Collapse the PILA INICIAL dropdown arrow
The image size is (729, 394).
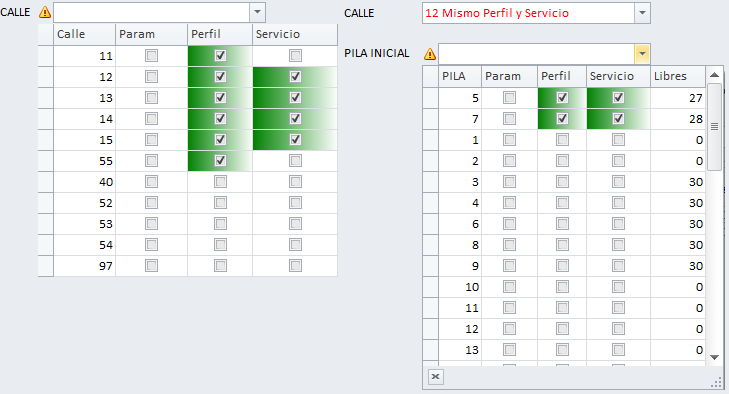tap(642, 54)
